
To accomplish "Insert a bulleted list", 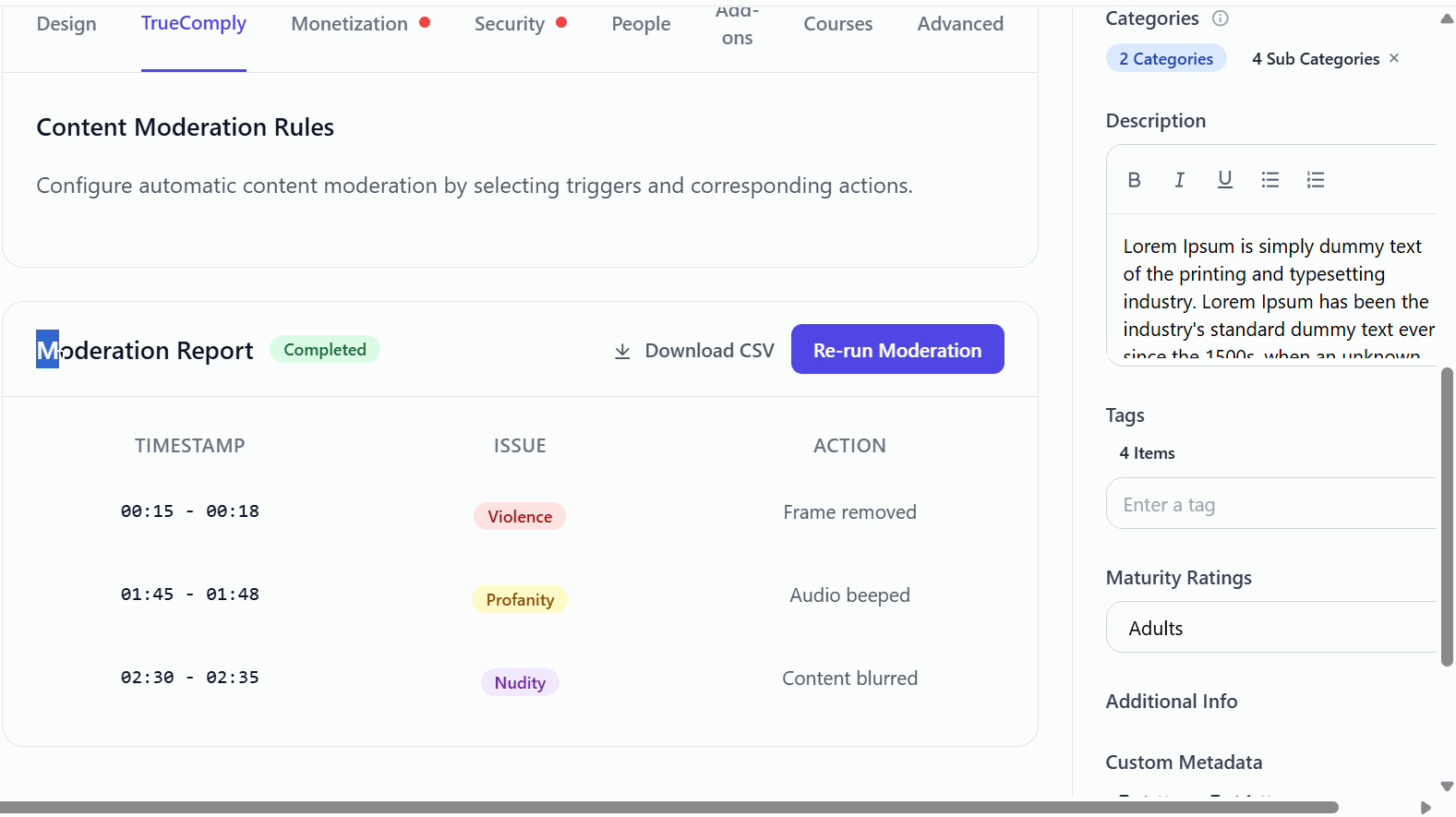I will pyautogui.click(x=1270, y=180).
